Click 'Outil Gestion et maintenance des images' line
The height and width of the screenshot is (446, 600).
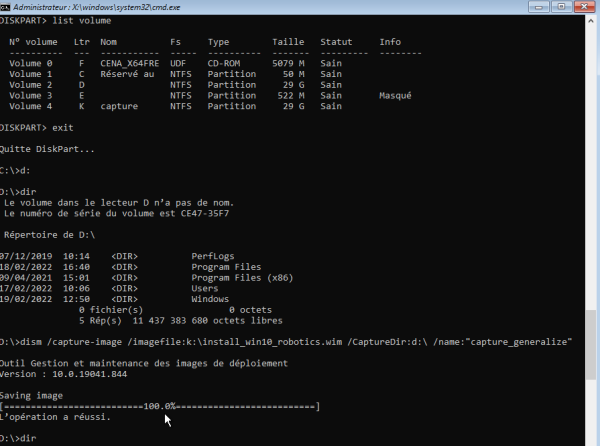click(143, 363)
